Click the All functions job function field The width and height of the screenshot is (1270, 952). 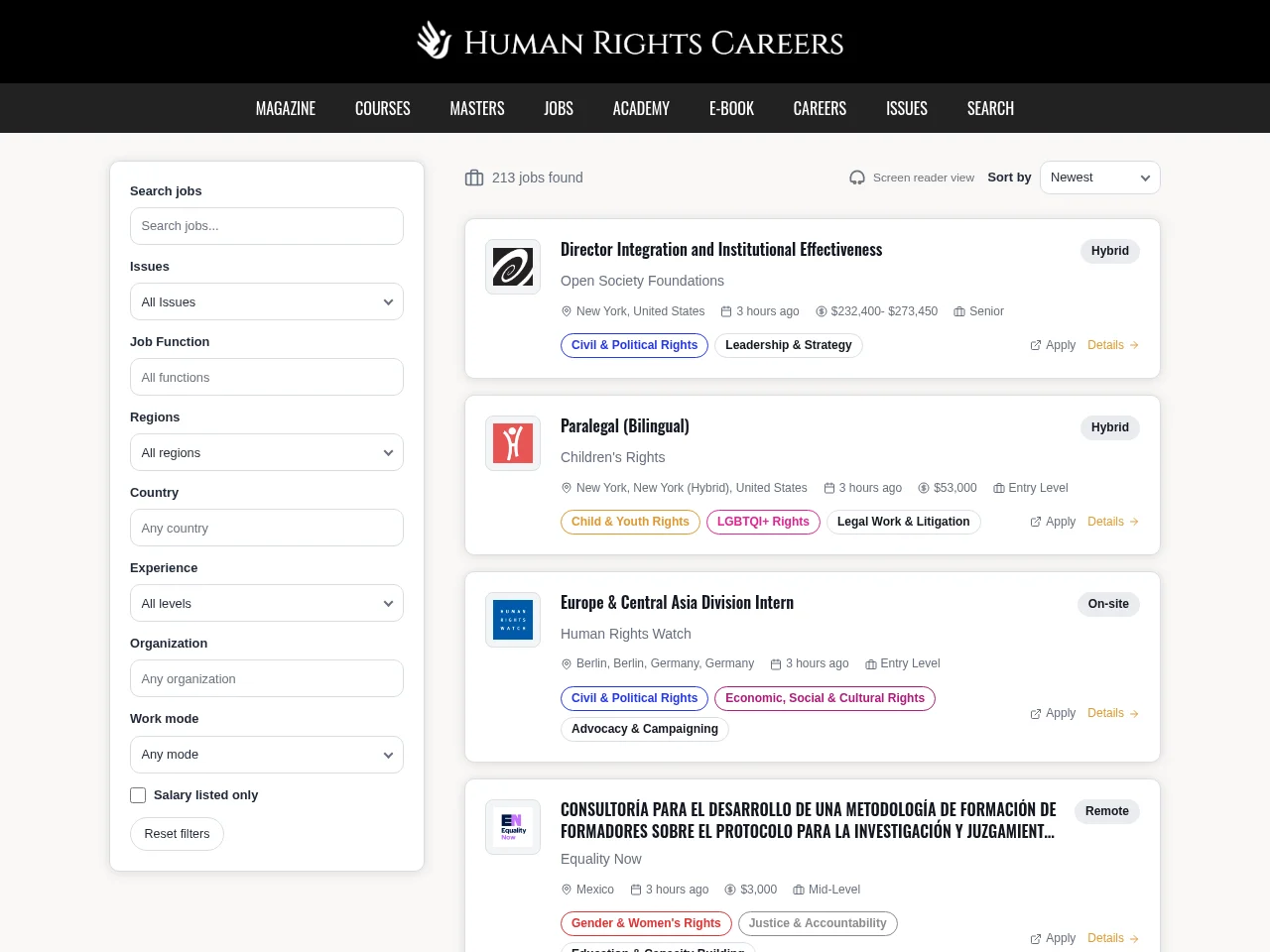click(x=267, y=377)
